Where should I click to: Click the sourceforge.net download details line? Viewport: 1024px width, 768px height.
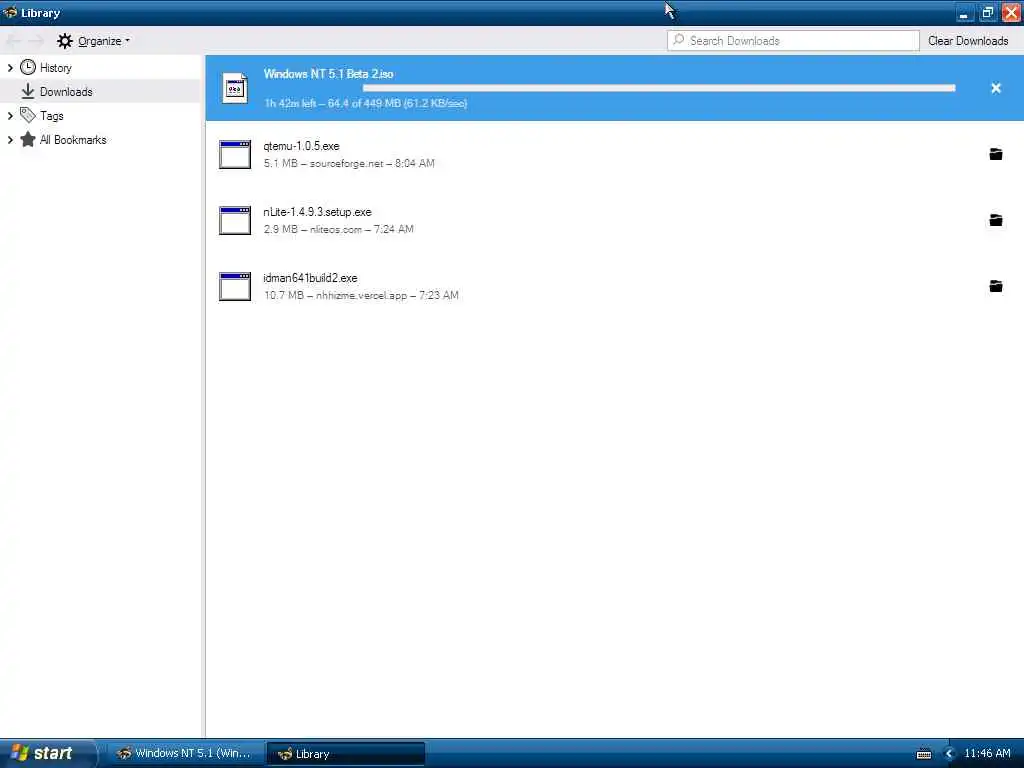(x=349, y=163)
